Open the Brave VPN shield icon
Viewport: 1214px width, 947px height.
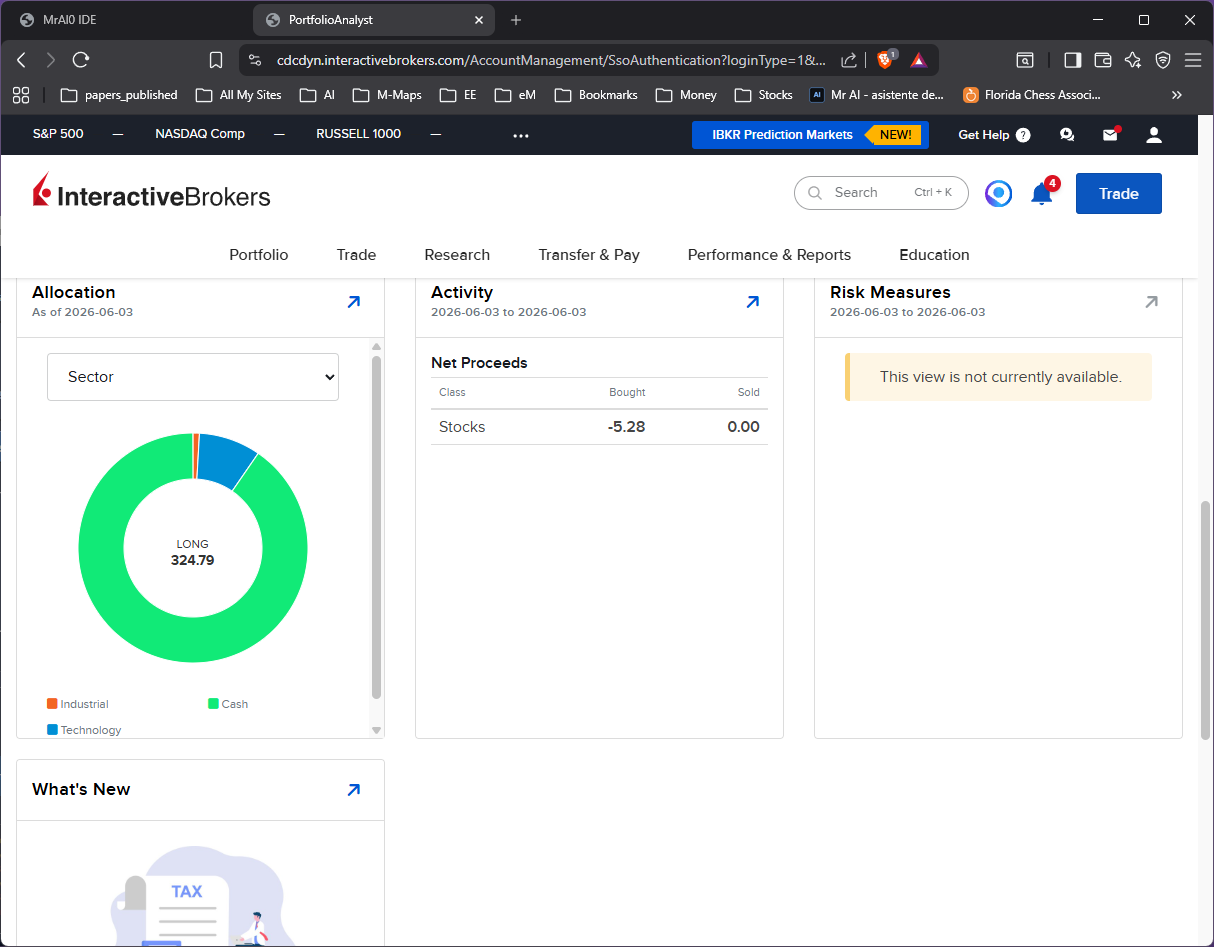click(1163, 60)
